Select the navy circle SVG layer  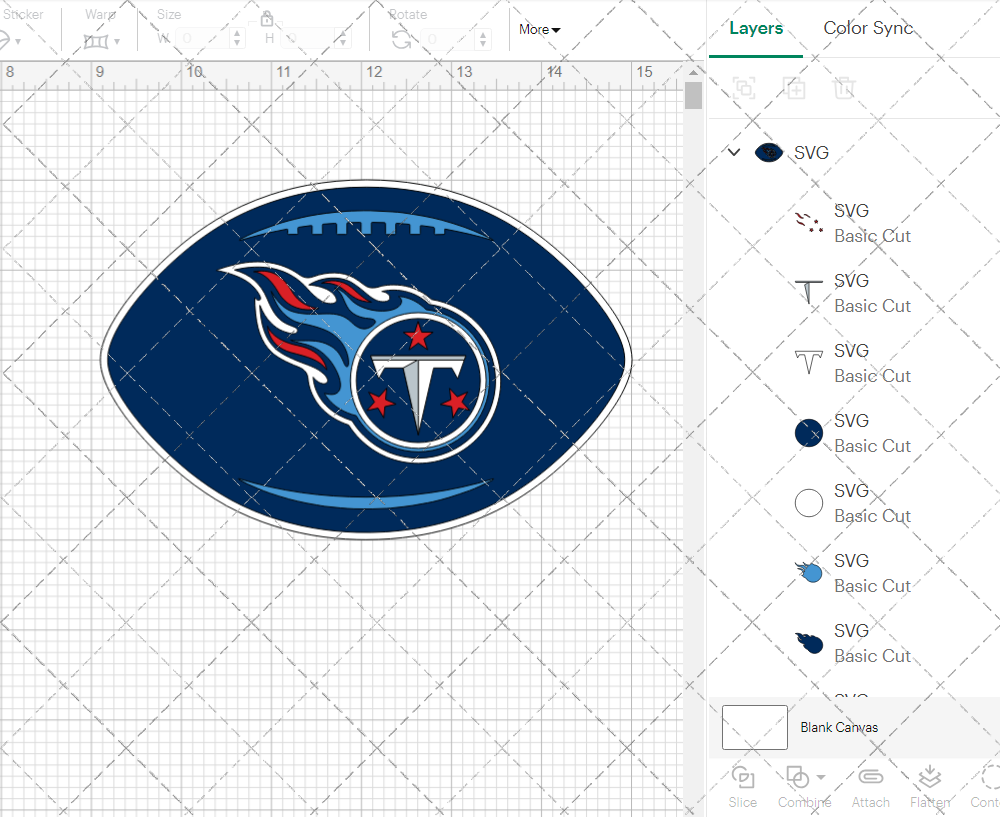pyautogui.click(x=854, y=433)
